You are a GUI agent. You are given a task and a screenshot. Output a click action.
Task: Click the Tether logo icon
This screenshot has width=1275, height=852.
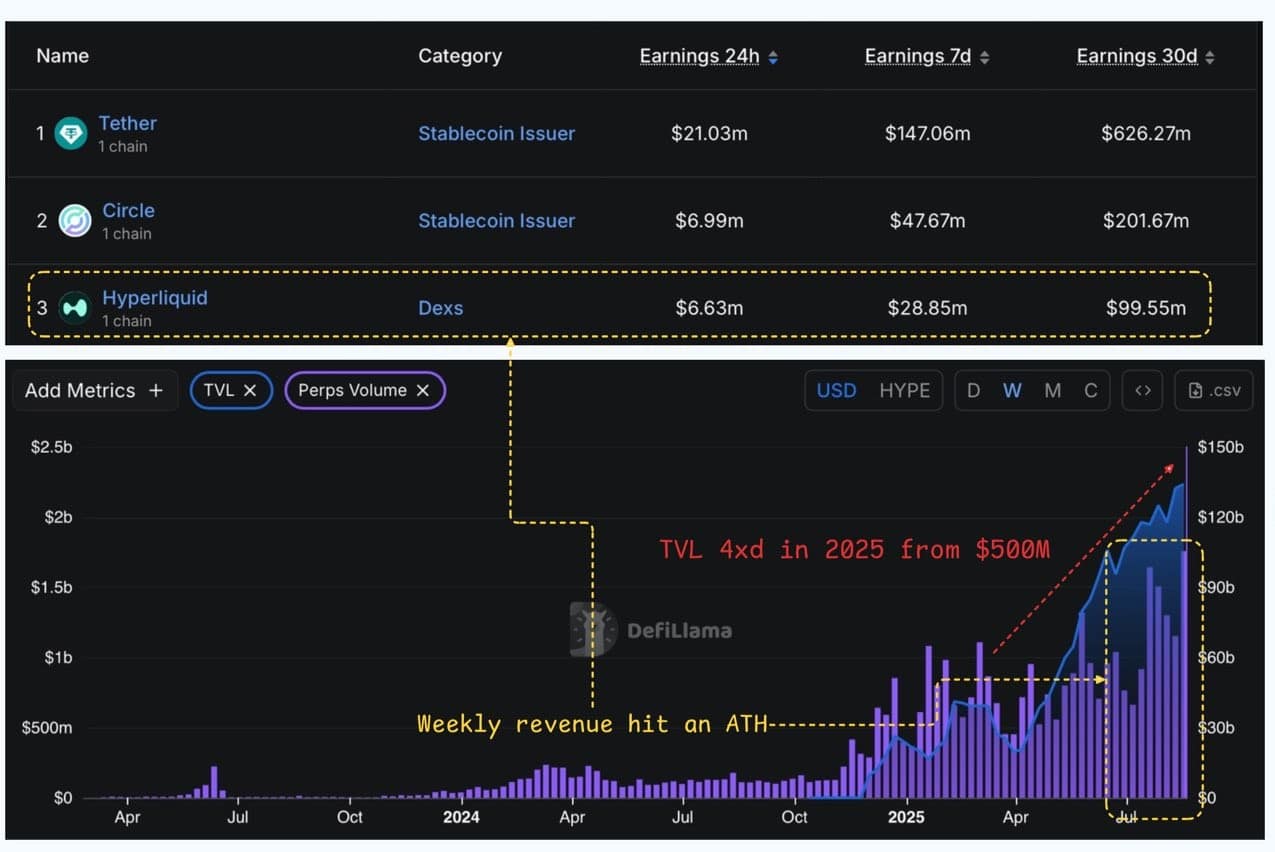coord(71,133)
